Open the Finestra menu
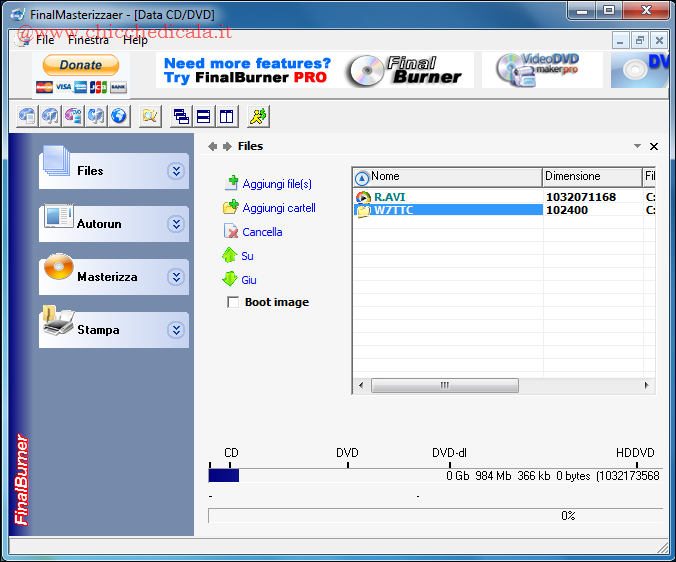The height and width of the screenshot is (562, 676). [88, 40]
